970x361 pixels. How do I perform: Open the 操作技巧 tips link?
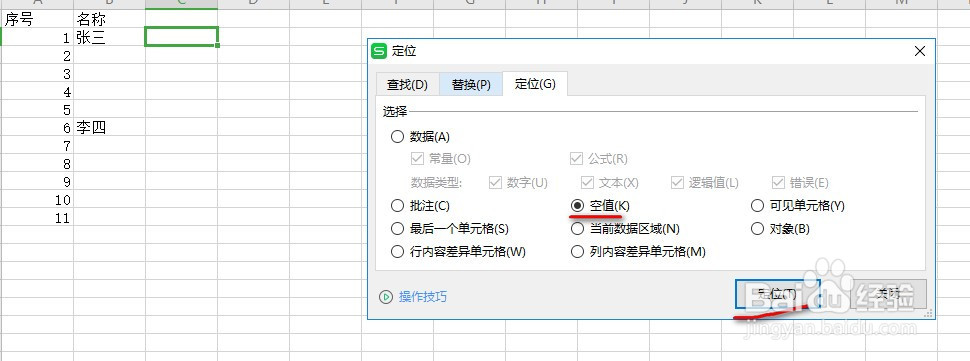coord(423,297)
